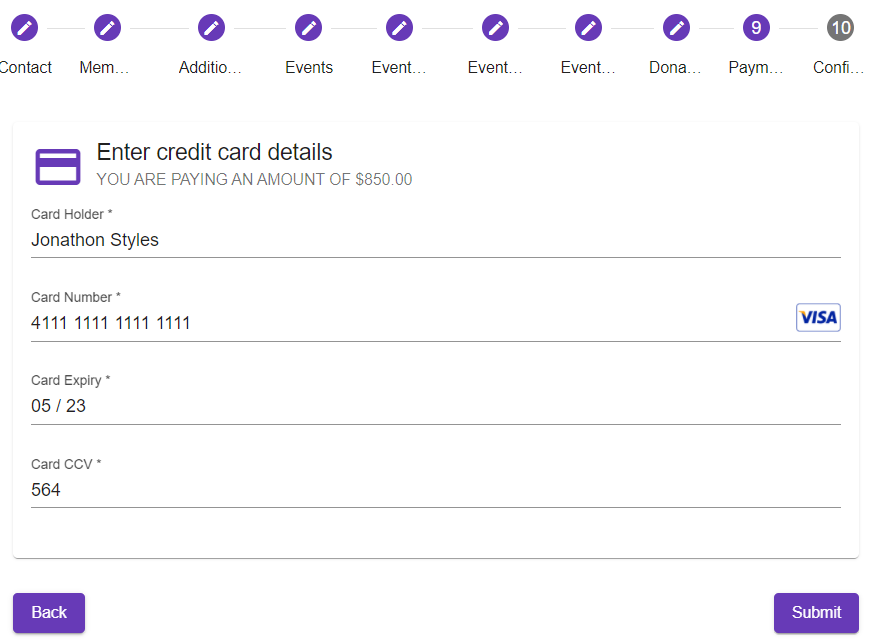Select the greyed step 10 Confirmation circle
Viewport: 883px width, 642px height.
(x=840, y=27)
